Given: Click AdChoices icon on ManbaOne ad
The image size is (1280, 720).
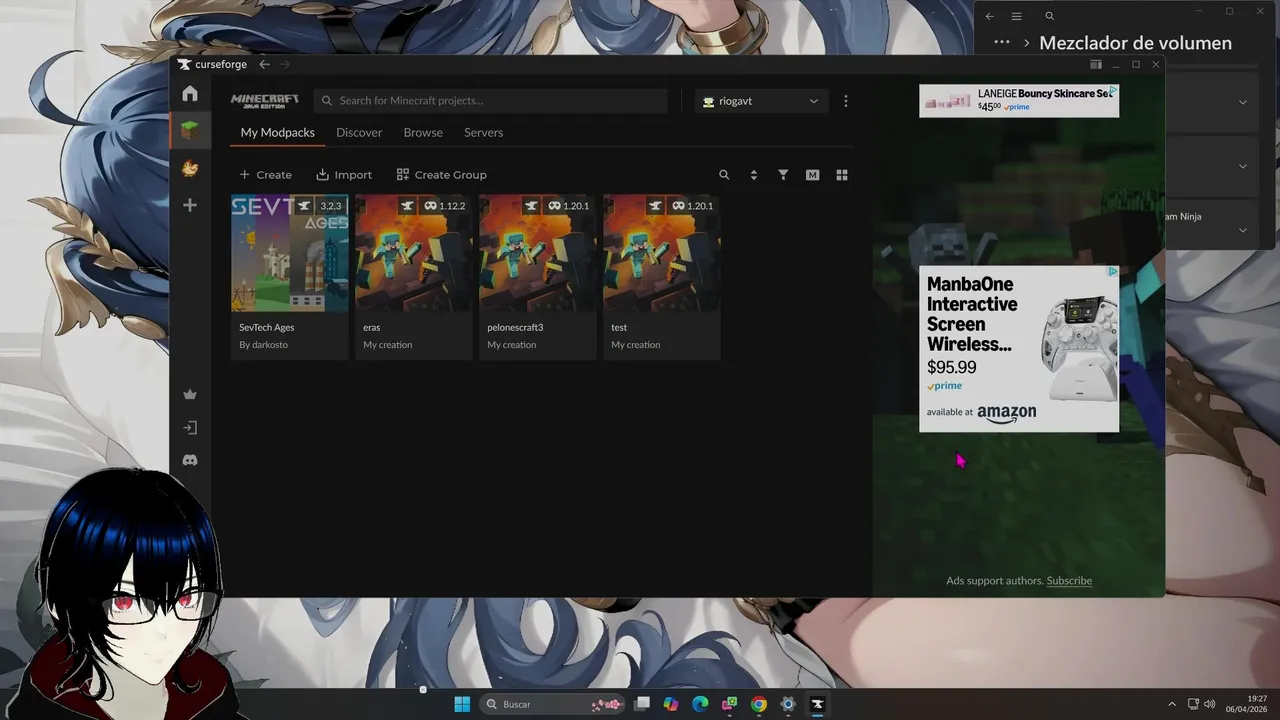Looking at the screenshot, I should 1113,271.
